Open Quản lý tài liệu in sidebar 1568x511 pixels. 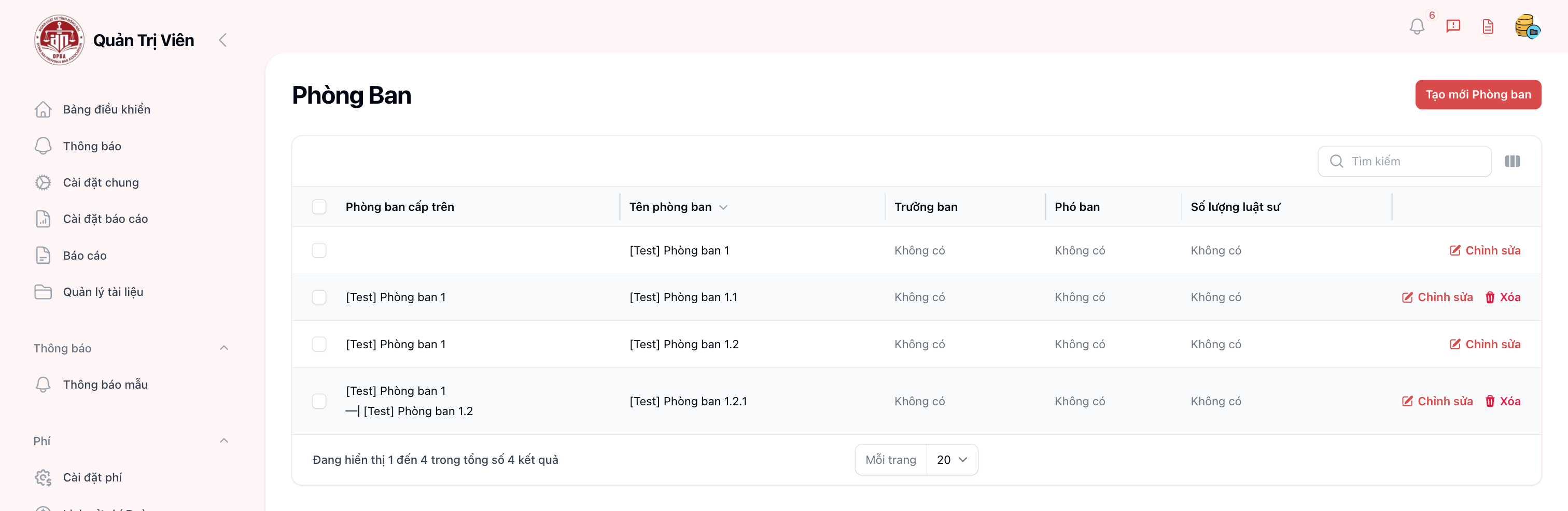click(103, 292)
